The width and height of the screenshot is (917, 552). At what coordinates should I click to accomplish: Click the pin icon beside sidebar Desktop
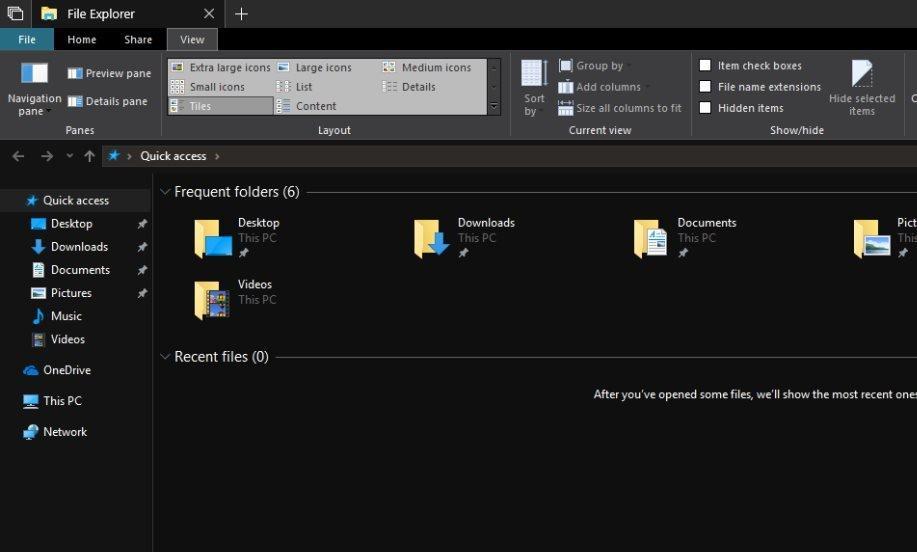tap(142, 223)
